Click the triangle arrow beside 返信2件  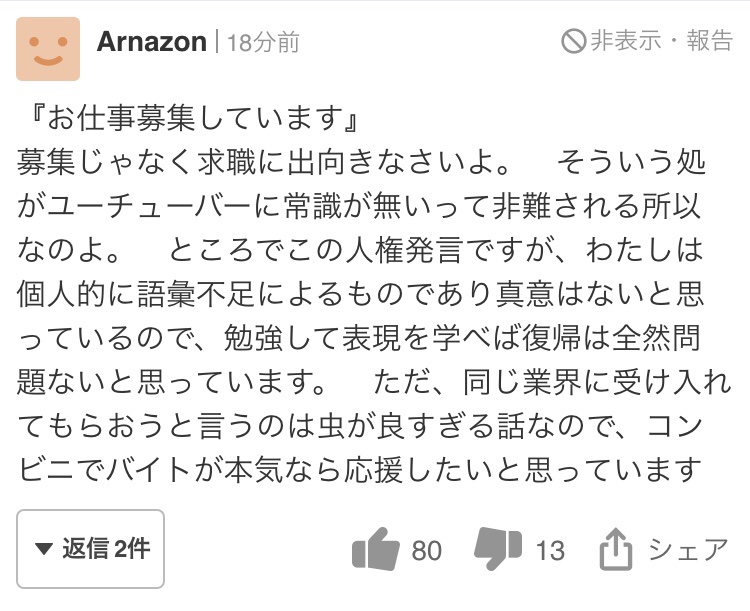click(43, 549)
